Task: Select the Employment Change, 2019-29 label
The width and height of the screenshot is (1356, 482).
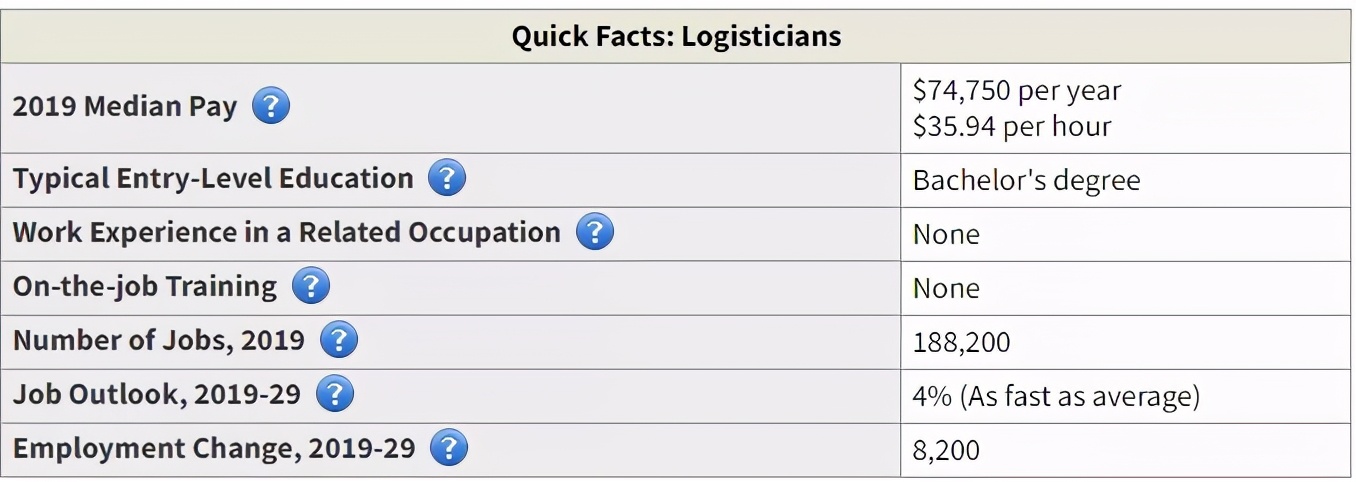Action: (x=214, y=449)
